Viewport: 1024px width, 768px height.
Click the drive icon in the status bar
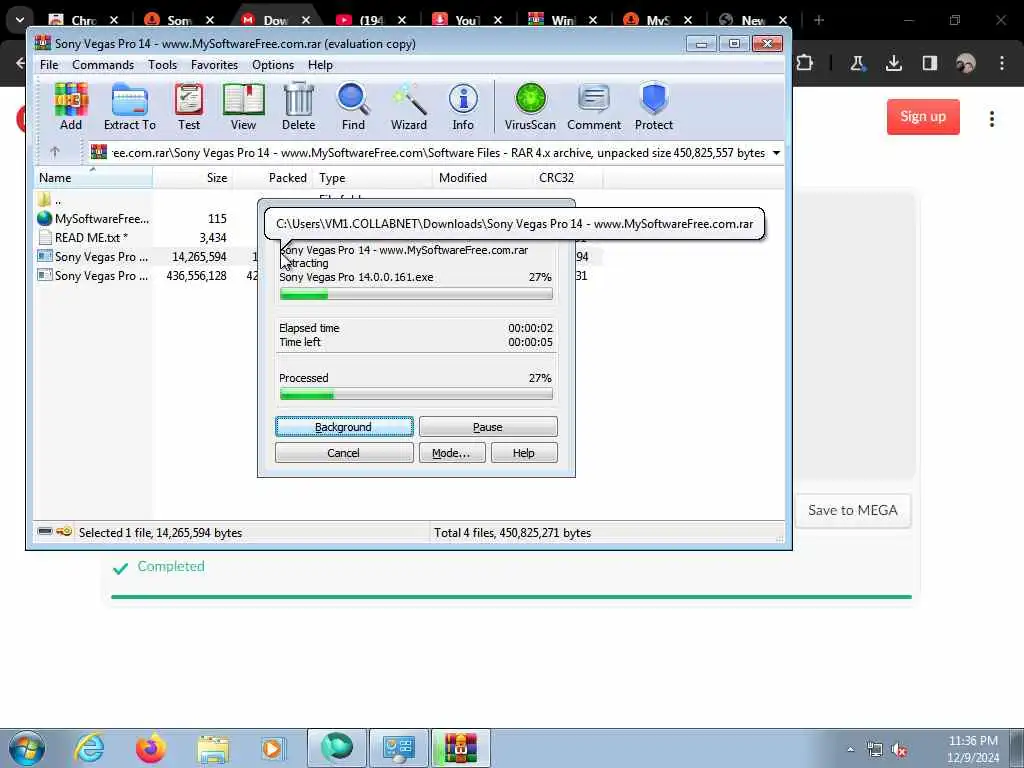coord(44,532)
